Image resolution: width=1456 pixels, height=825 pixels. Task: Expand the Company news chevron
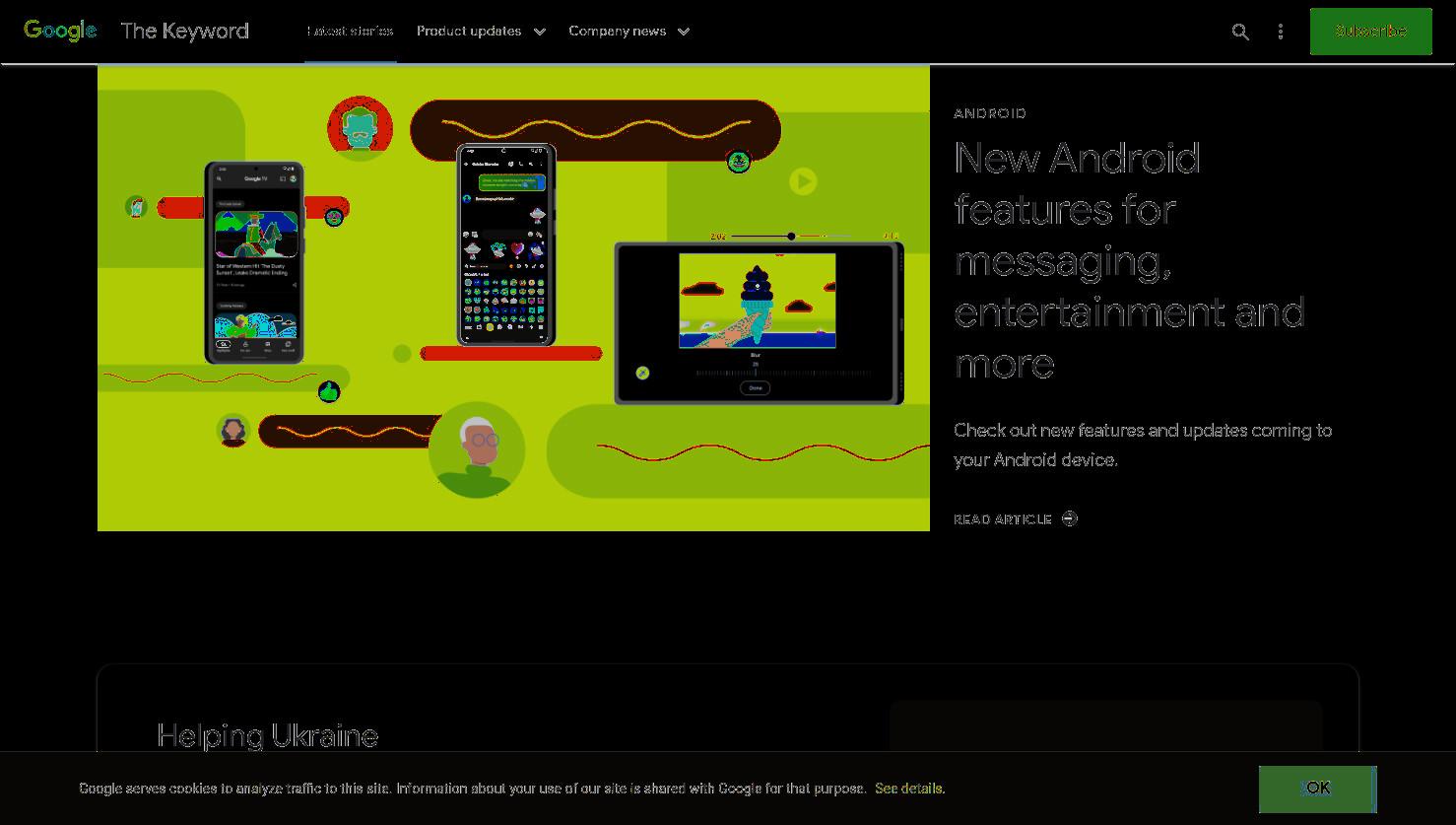coord(684,32)
